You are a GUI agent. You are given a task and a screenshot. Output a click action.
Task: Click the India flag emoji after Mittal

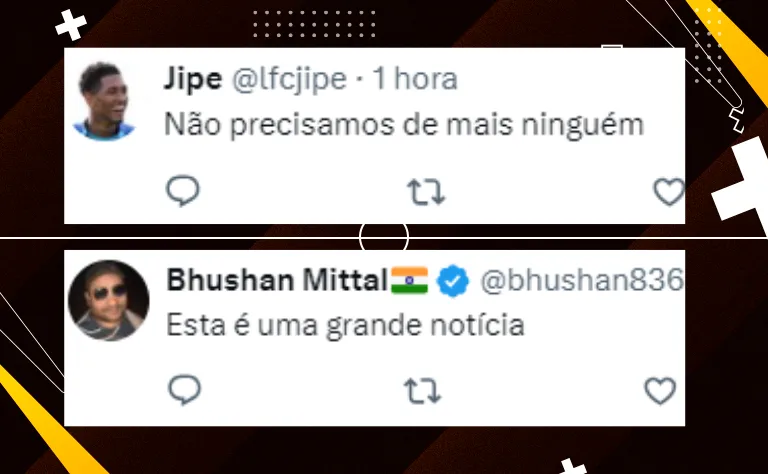(409, 280)
